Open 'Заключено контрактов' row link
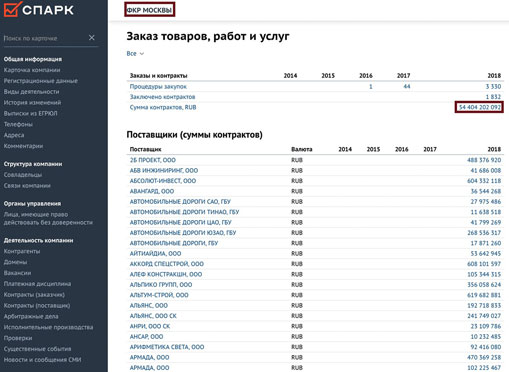The width and height of the screenshot is (509, 372). (162, 97)
